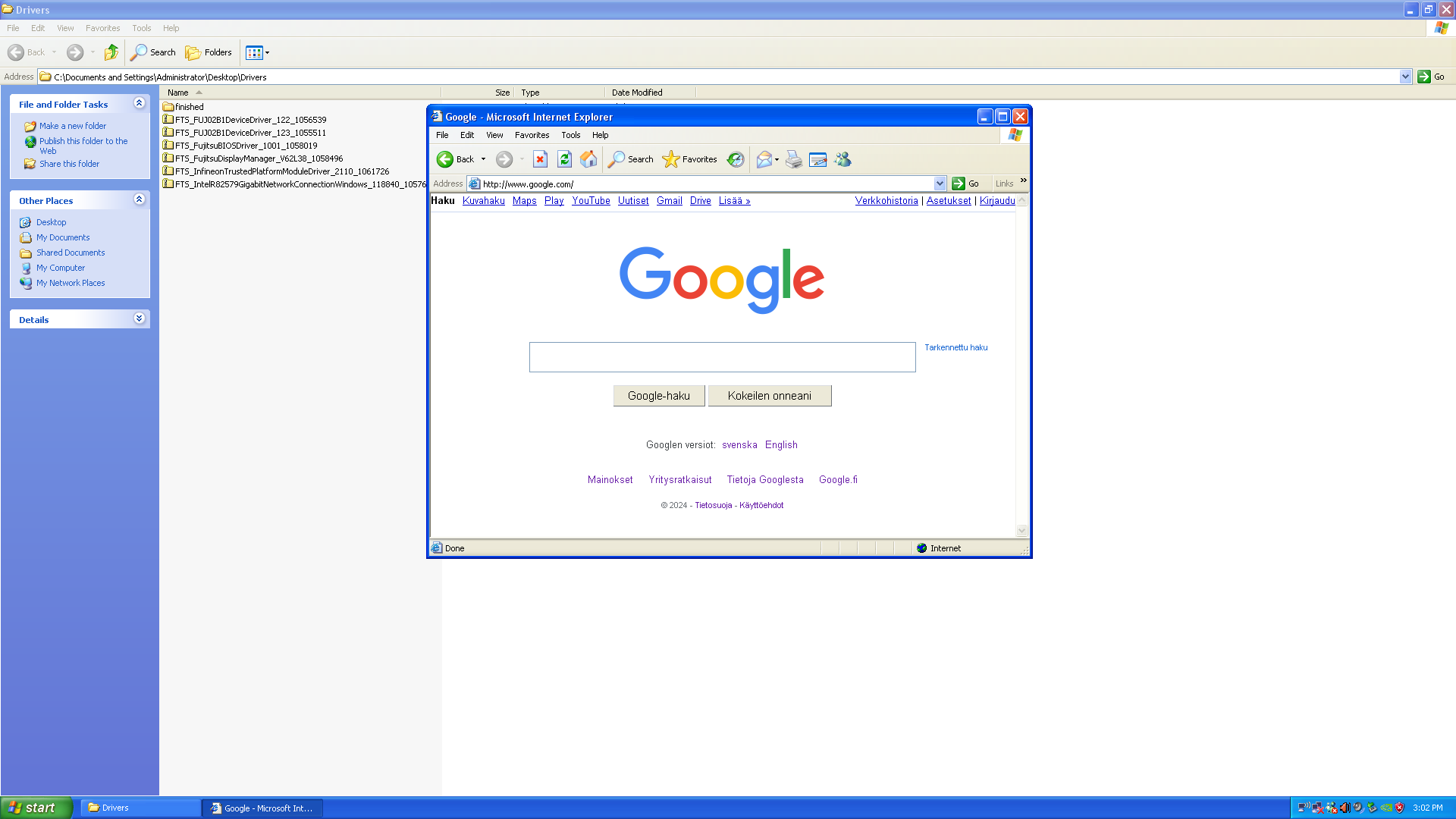Click Kokeilen onneani button
This screenshot has height=819, width=1456.
click(770, 396)
